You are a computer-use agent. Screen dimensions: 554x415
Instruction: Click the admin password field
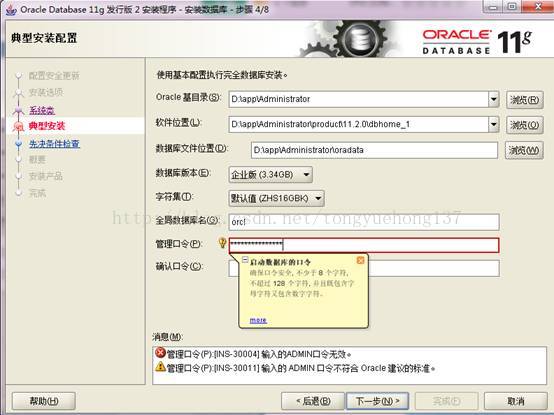364,245
